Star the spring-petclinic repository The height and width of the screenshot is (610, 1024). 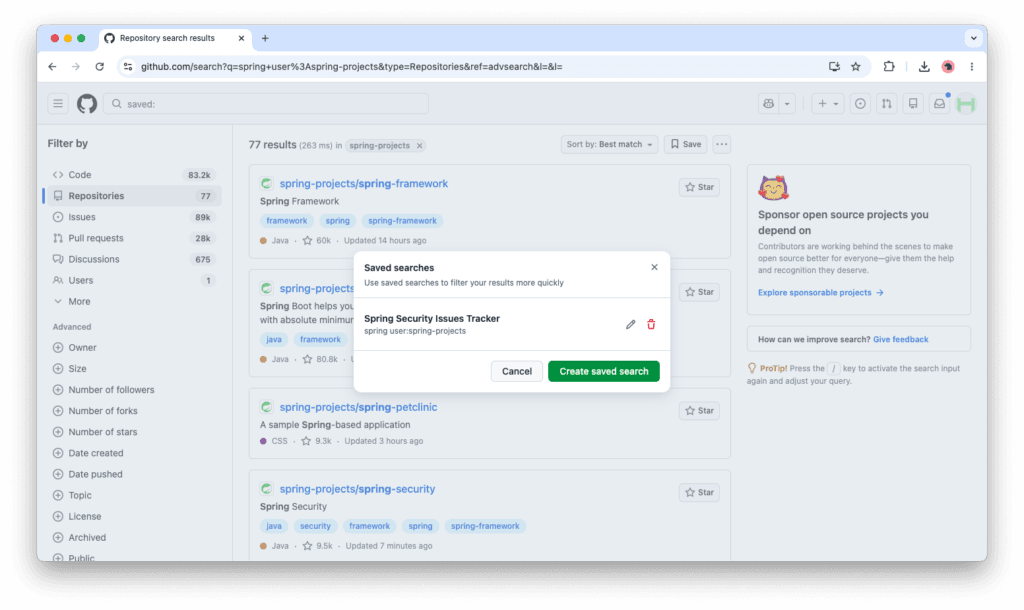click(x=699, y=411)
